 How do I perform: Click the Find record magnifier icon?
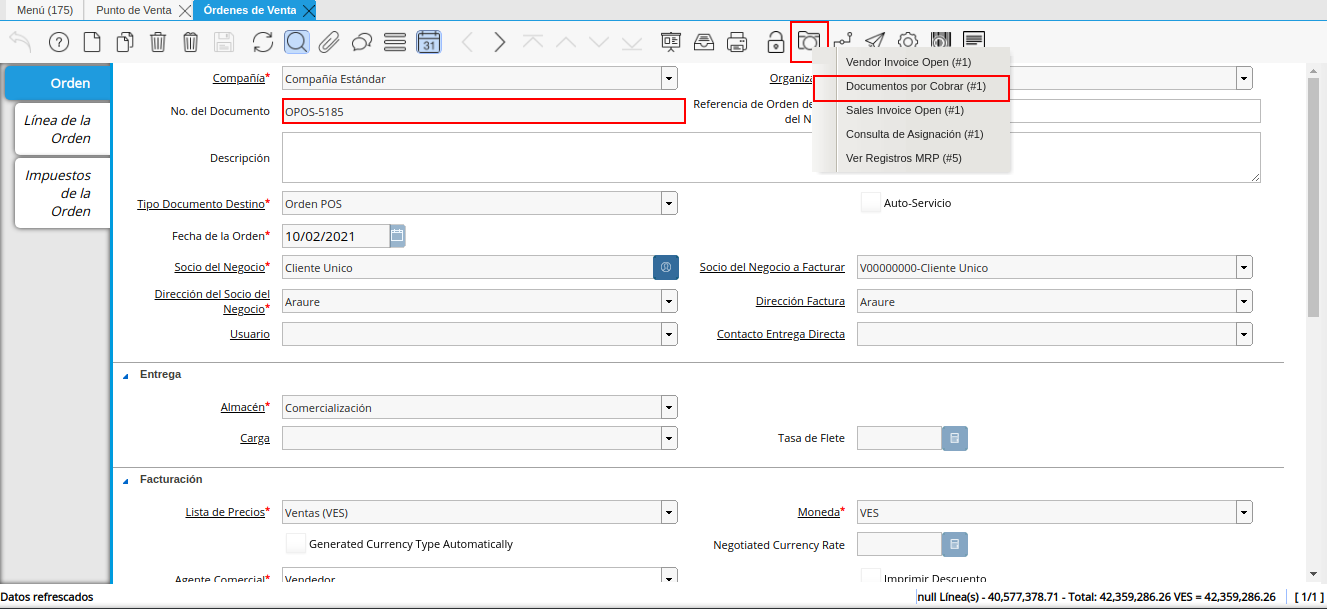click(x=296, y=42)
